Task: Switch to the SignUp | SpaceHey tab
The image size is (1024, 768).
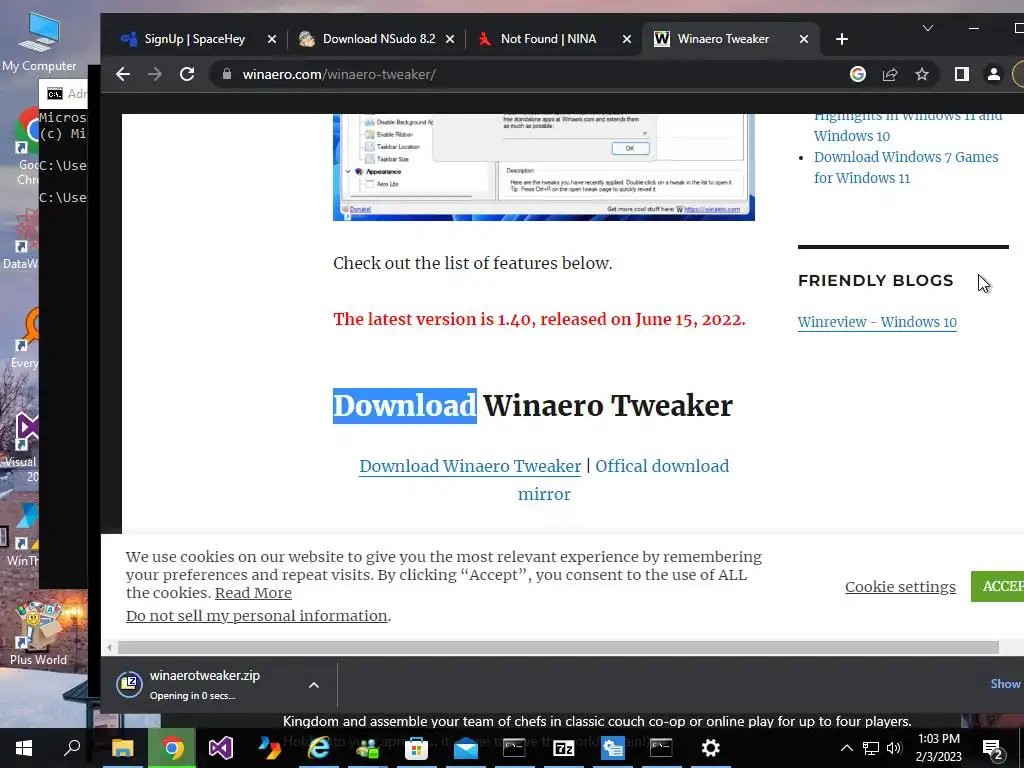Action: pyautogui.click(x=193, y=39)
